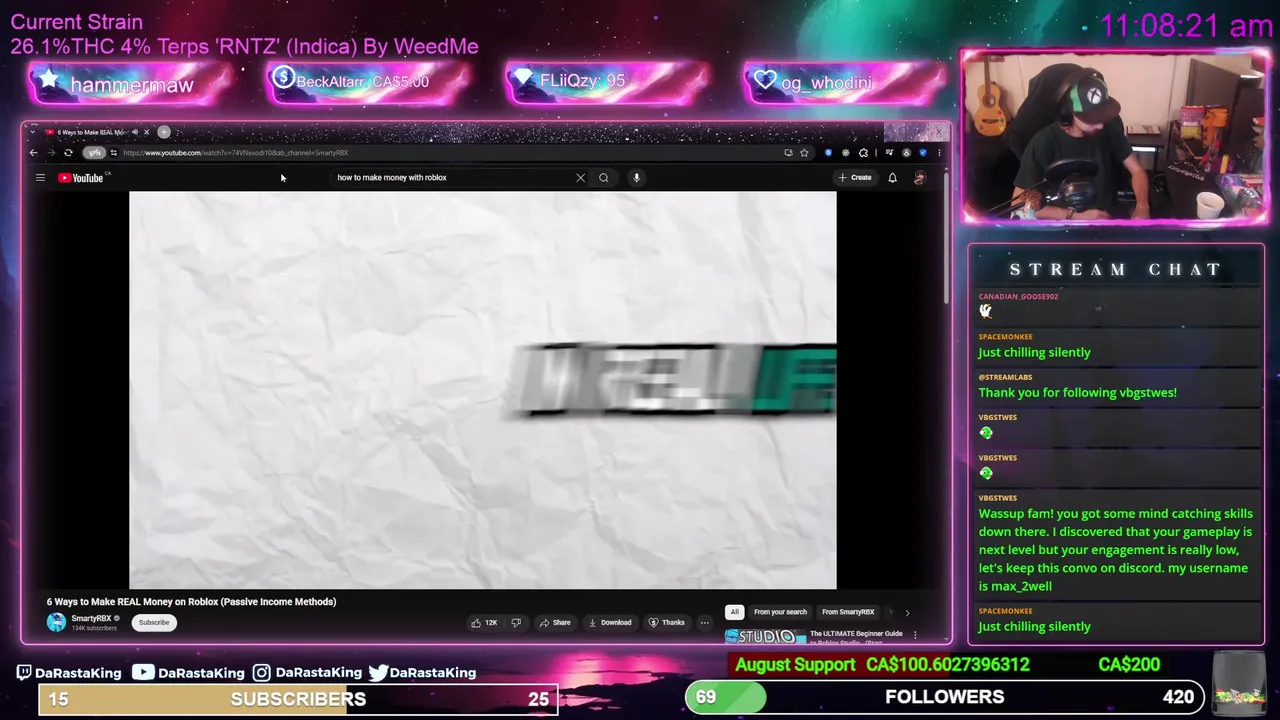Click the browser address bar URL

coord(235,153)
